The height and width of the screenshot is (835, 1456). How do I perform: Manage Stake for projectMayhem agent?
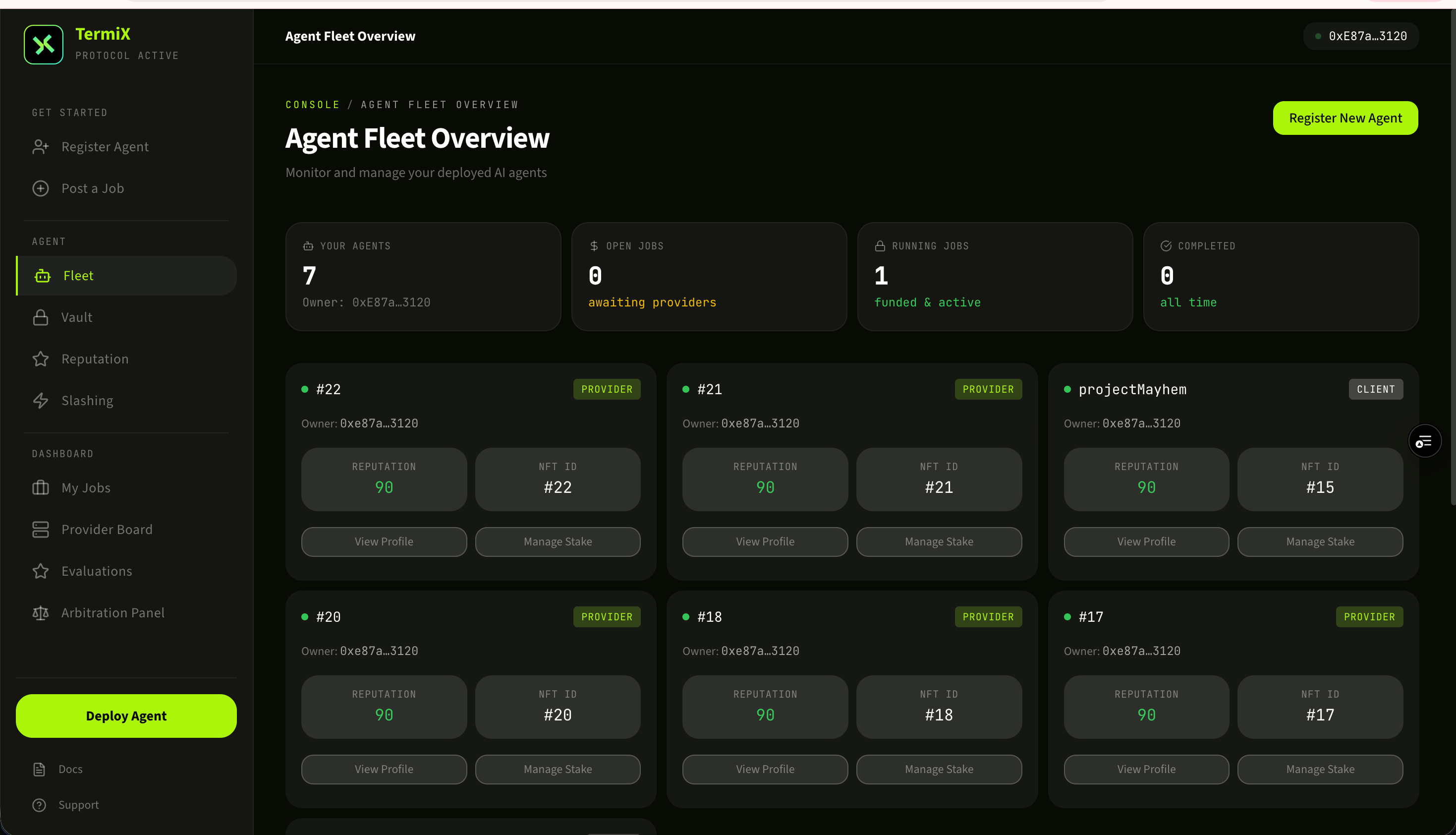(1320, 541)
